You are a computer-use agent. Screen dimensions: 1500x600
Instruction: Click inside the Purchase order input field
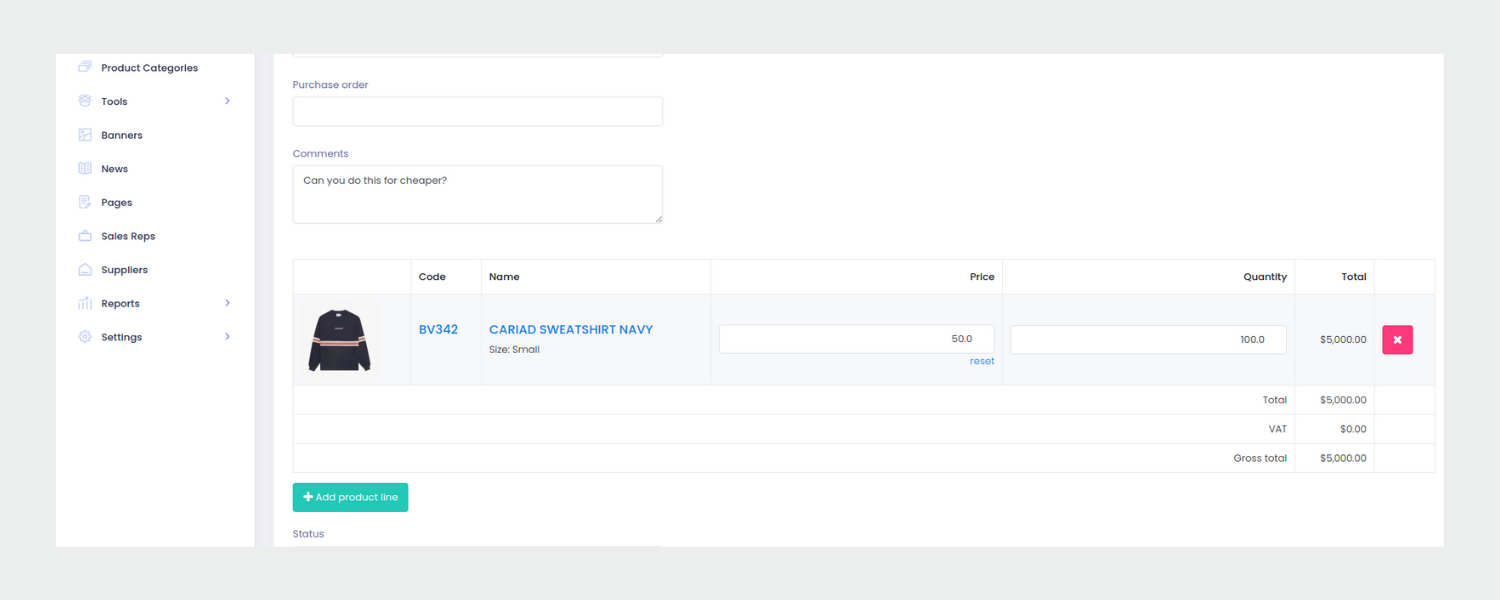(x=477, y=111)
